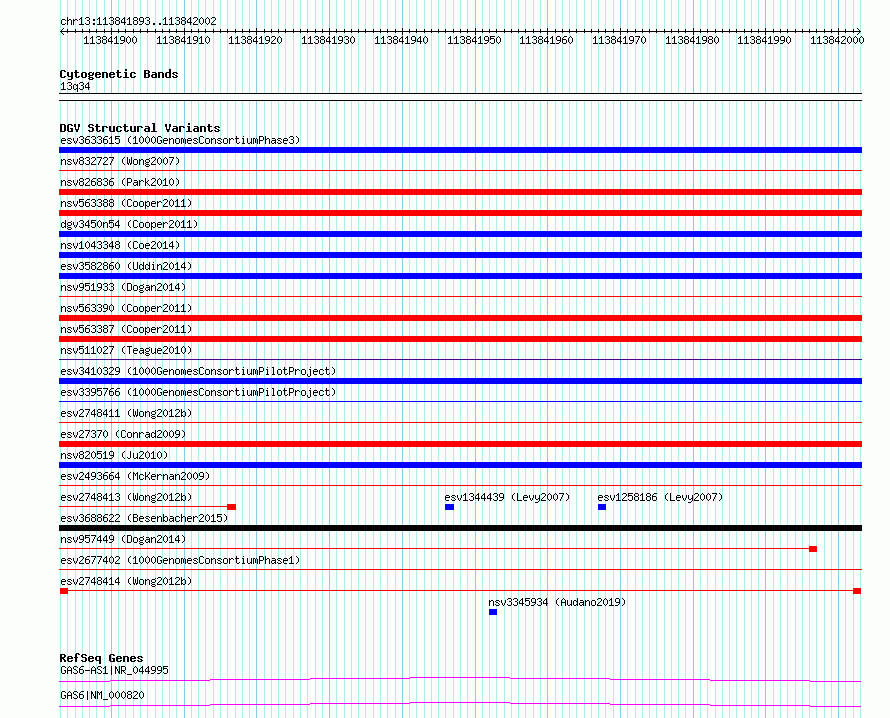Click the small blue nsv3345934 block
The width and height of the screenshot is (890, 718).
pyautogui.click(x=493, y=612)
